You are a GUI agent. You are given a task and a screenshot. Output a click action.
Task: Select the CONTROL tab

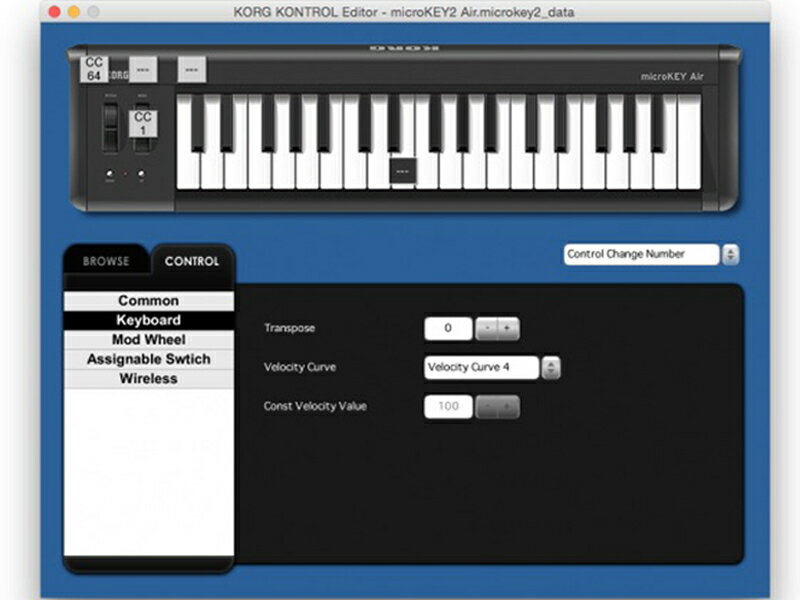193,261
